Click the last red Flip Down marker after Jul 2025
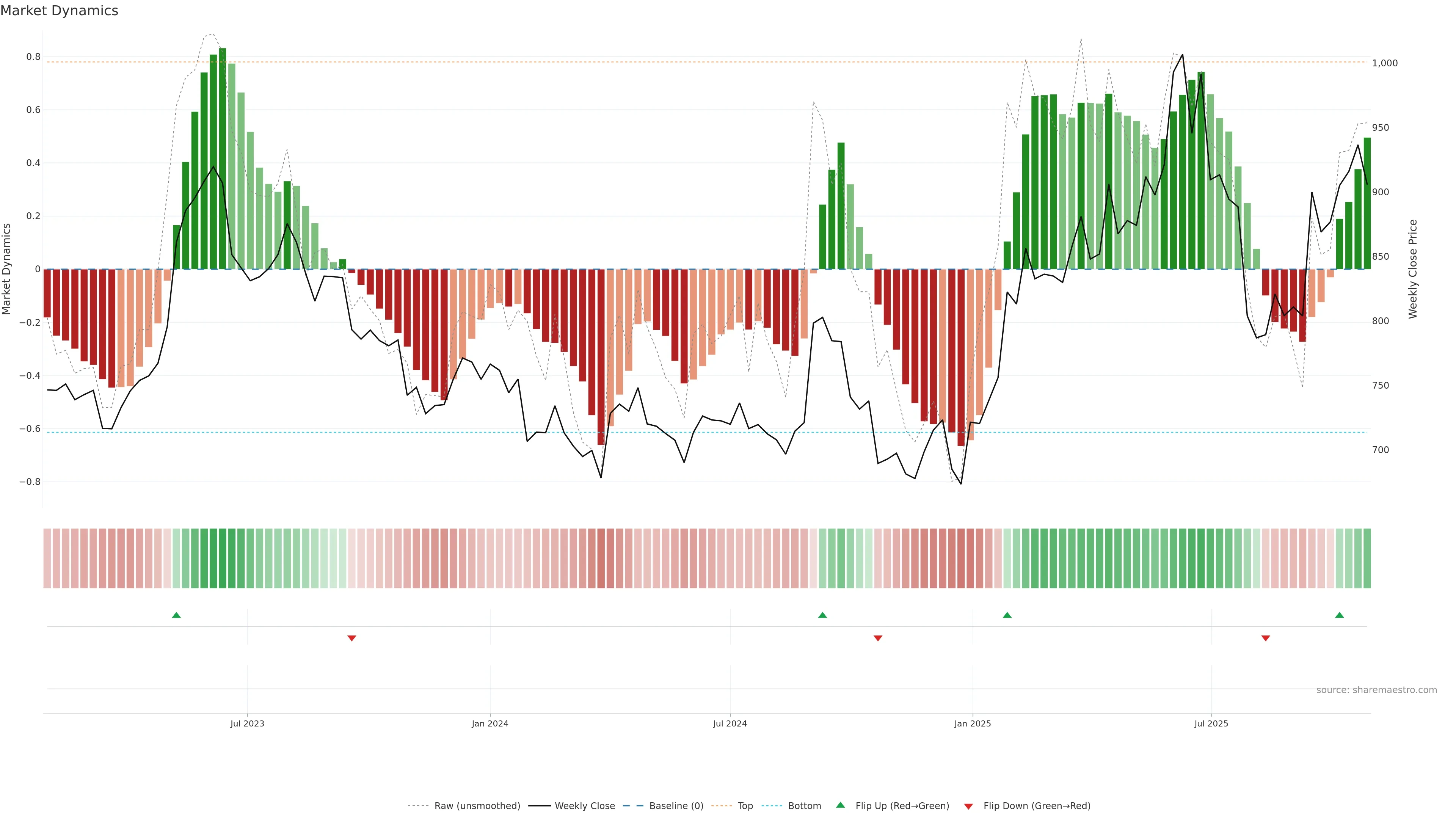 point(1266,638)
